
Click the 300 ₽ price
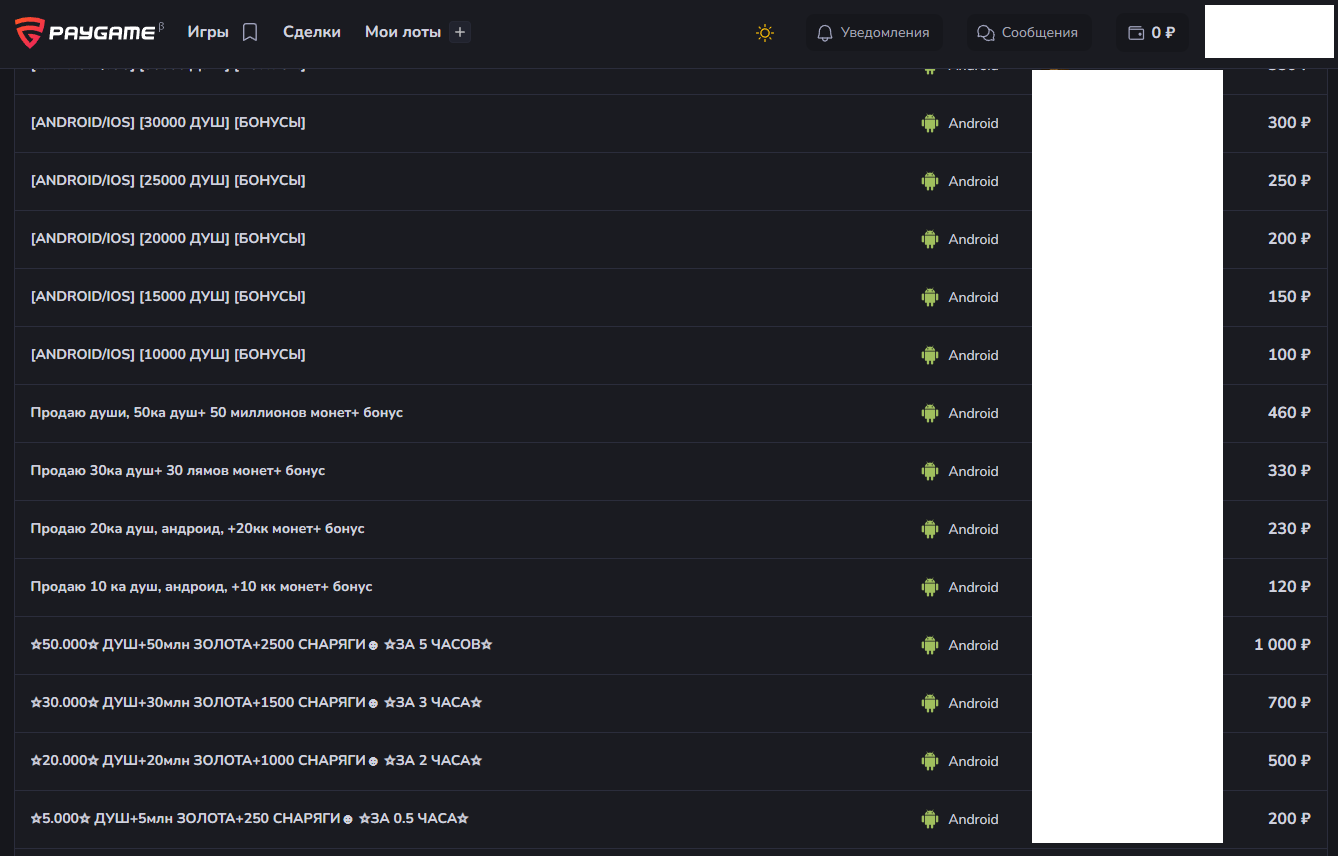[1289, 123]
